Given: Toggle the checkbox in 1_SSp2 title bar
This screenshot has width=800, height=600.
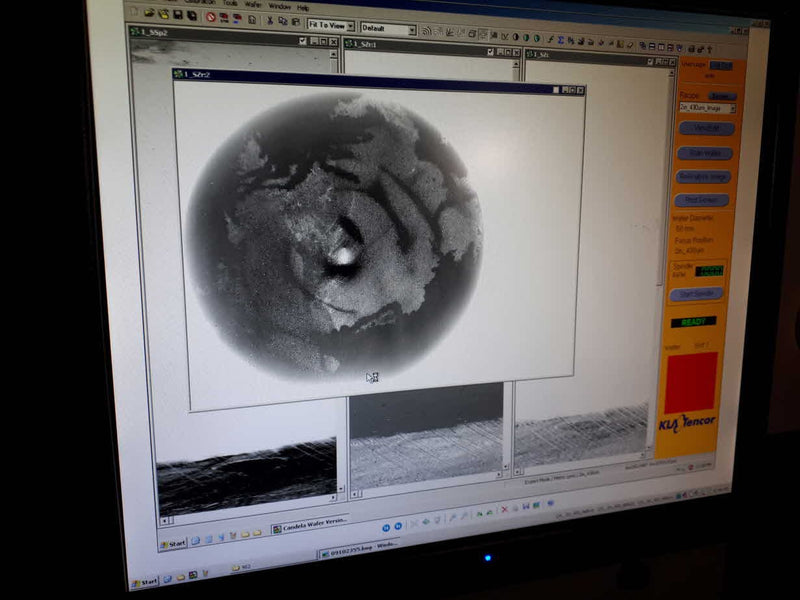Looking at the screenshot, I should coord(303,41).
